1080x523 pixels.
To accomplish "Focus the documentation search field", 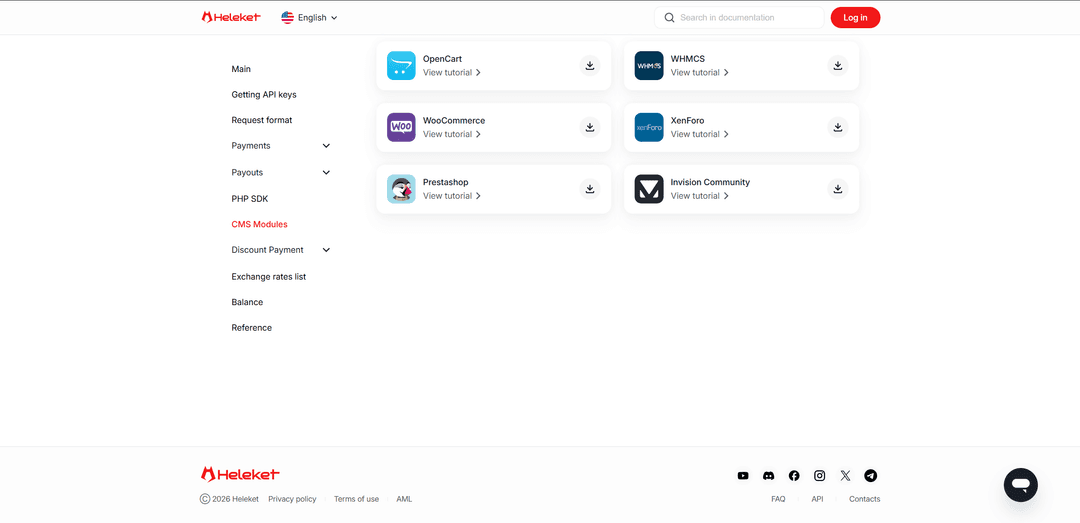I will [x=745, y=18].
